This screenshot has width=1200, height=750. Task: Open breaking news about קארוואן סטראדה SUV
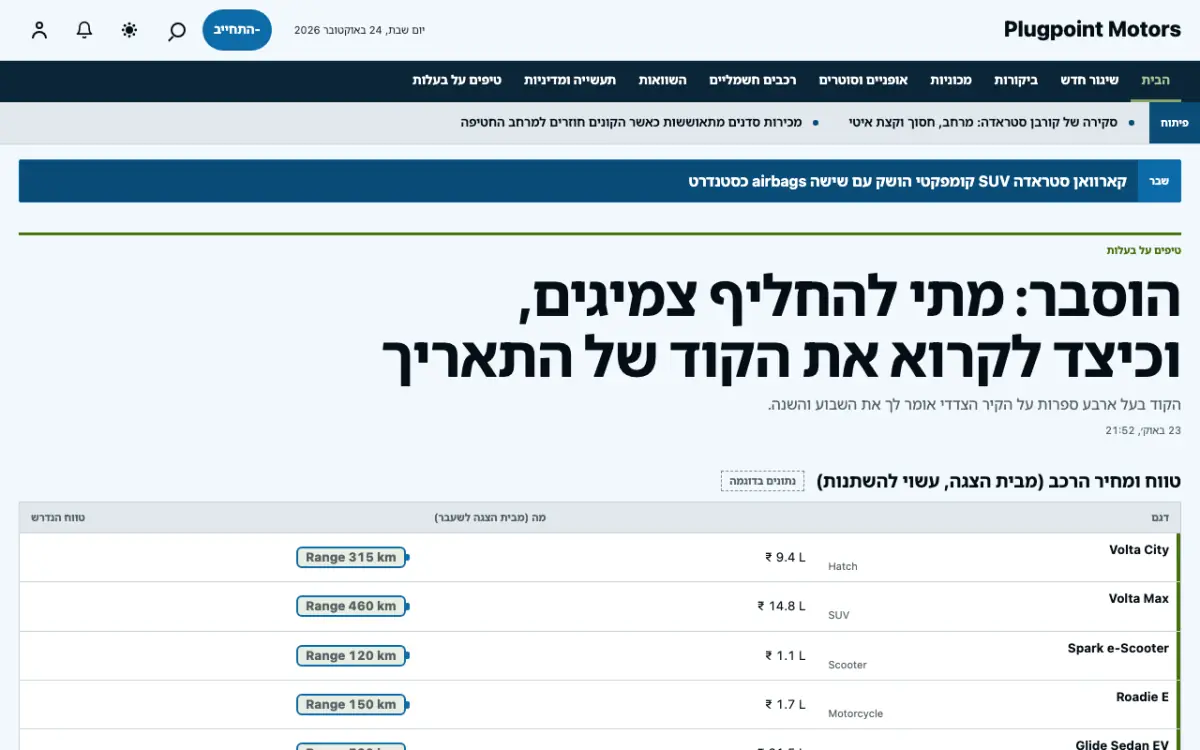pyautogui.click(x=908, y=181)
